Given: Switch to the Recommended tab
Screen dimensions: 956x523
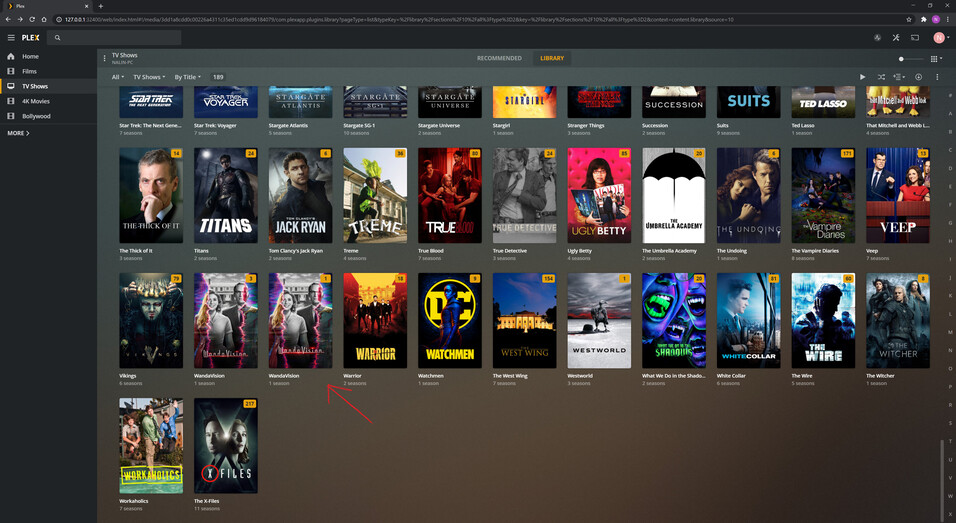Looking at the screenshot, I should point(499,59).
